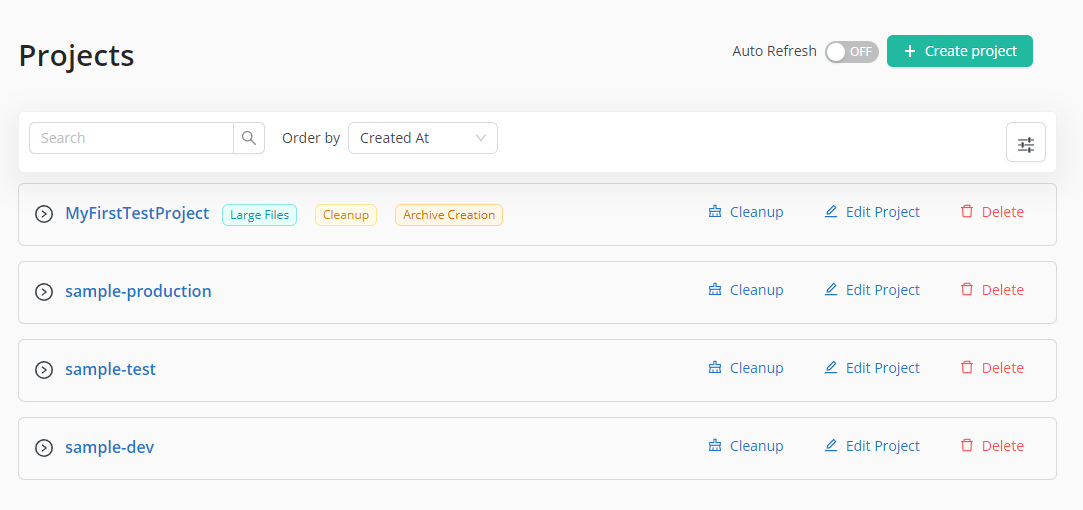1083x510 pixels.
Task: Expand the sample-test project row
Action: tap(44, 370)
